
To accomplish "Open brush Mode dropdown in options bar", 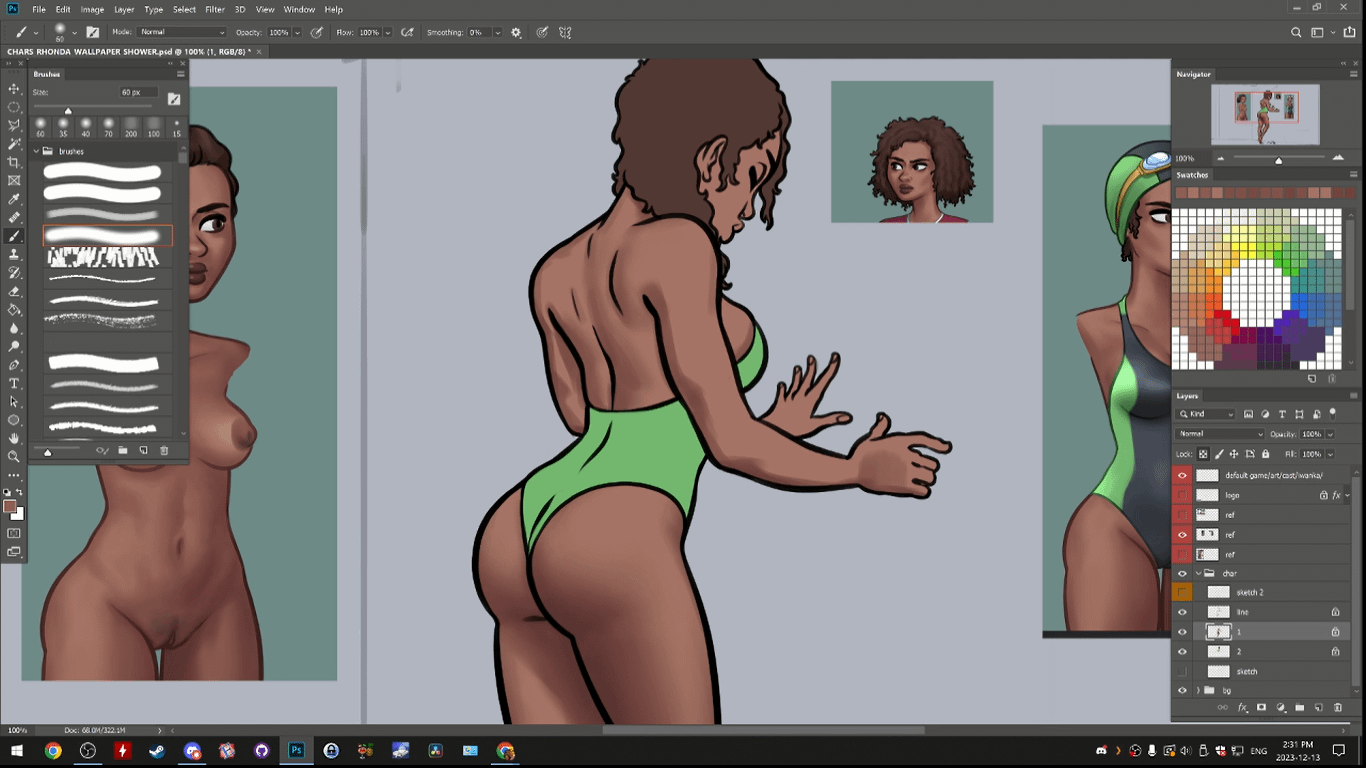I will coord(182,33).
